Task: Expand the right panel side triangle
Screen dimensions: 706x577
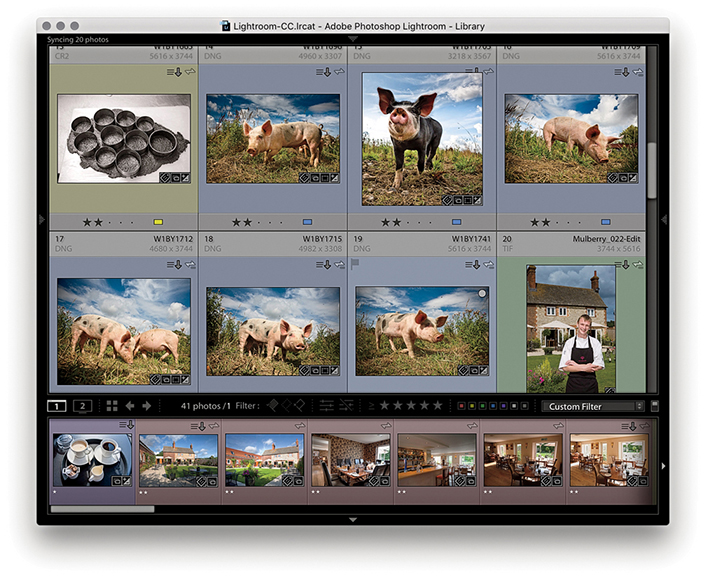Action: [x=664, y=220]
